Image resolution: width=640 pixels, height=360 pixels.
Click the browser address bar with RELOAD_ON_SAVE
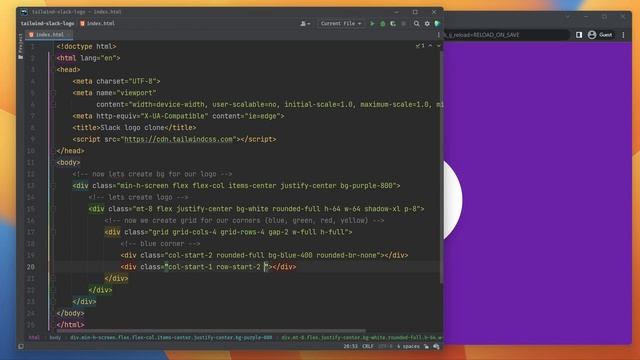click(x=506, y=35)
